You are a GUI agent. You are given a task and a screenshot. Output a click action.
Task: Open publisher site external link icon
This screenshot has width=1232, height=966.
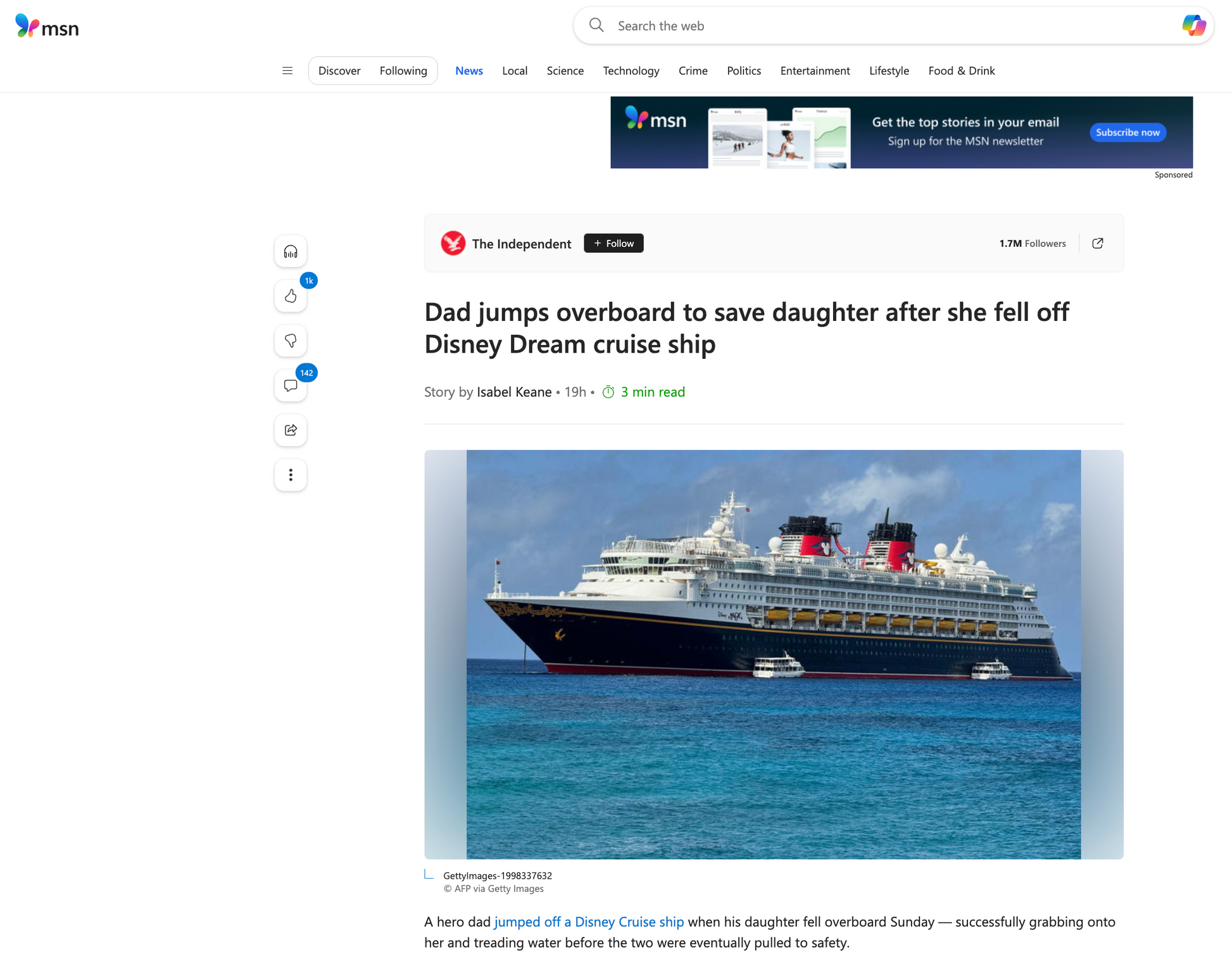[x=1098, y=243]
